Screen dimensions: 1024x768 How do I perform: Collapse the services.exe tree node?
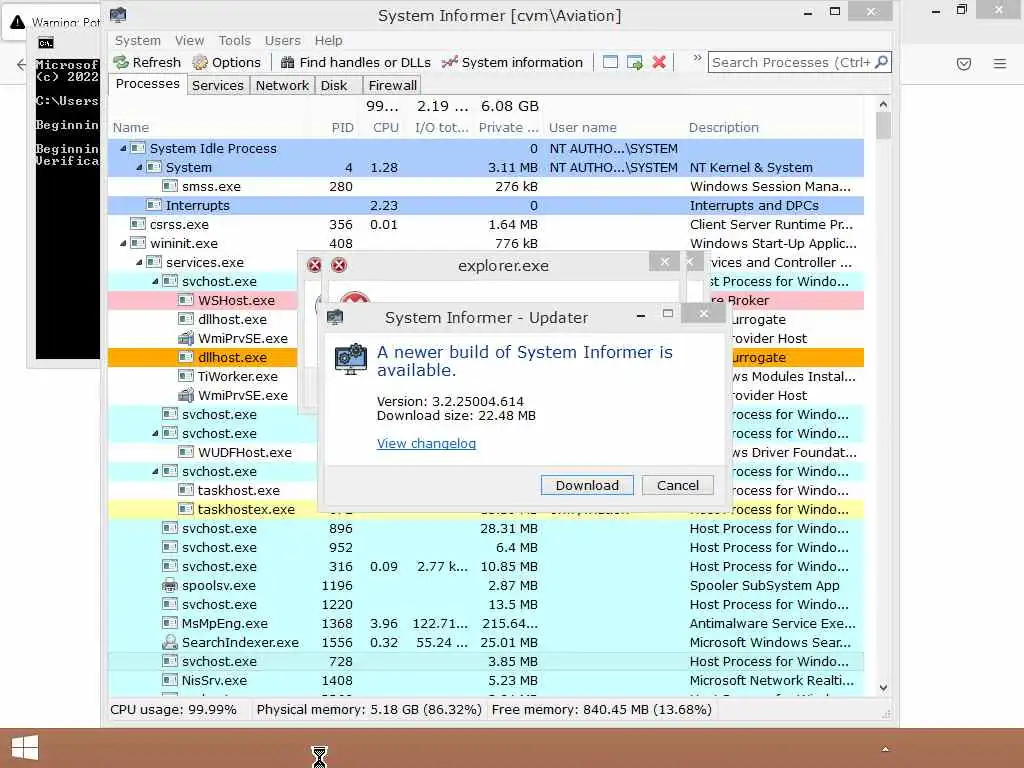[x=139, y=263]
